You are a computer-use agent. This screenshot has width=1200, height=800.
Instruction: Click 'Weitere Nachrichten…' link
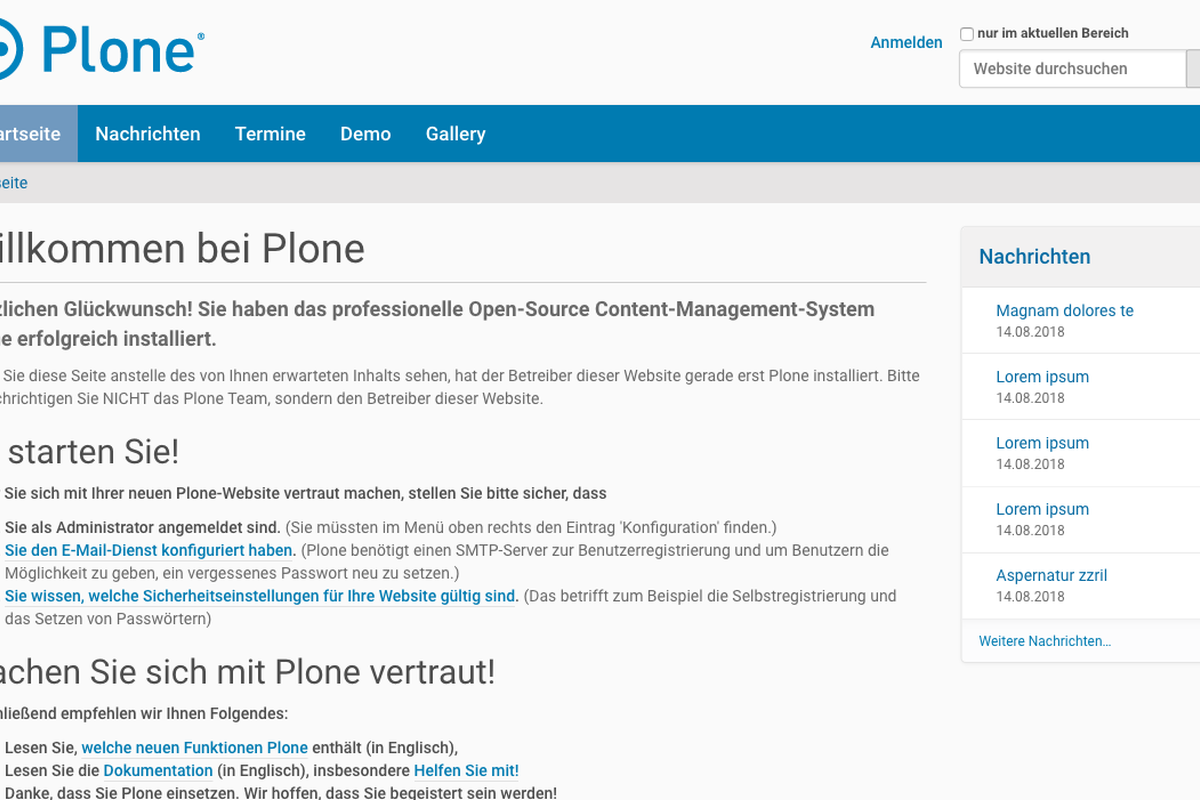tap(1044, 641)
